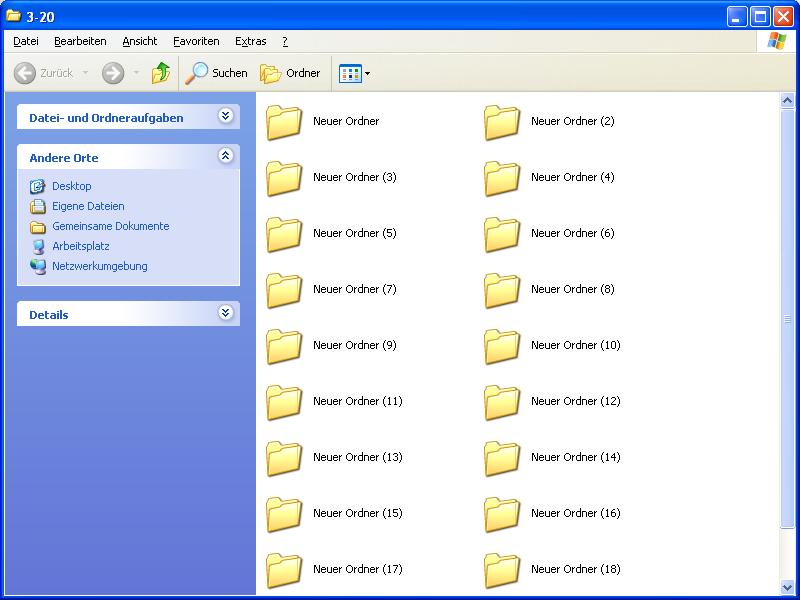Go to Eigene Dateien link
800x600 pixels.
[x=88, y=206]
